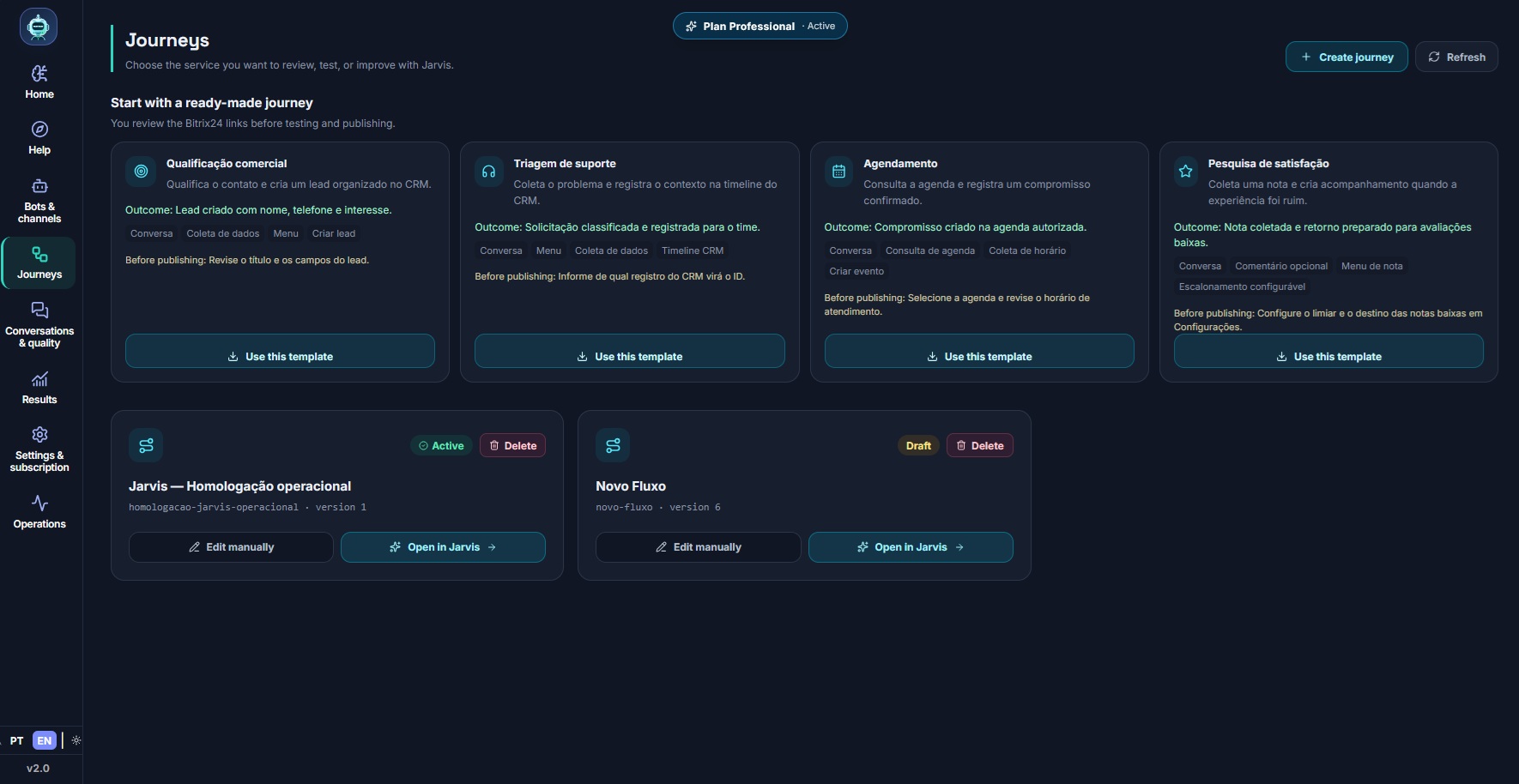Edit Novo Fluxo manually
The width and height of the screenshot is (1519, 784).
click(698, 547)
